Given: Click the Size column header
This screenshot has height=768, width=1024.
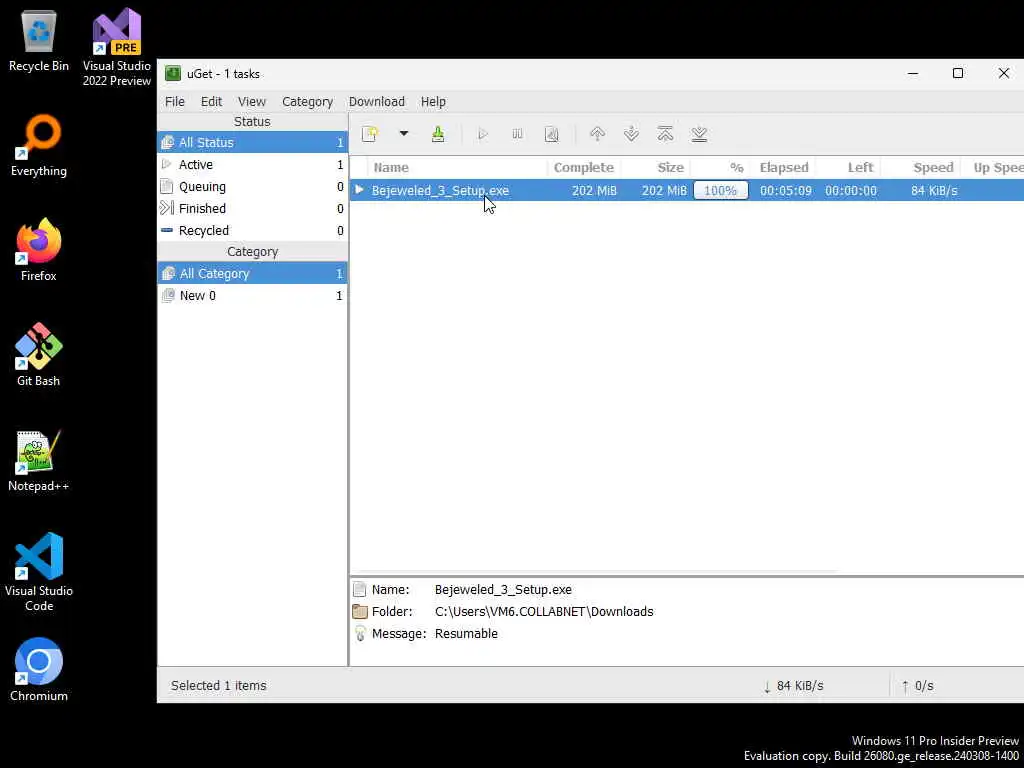Looking at the screenshot, I should point(655,168).
